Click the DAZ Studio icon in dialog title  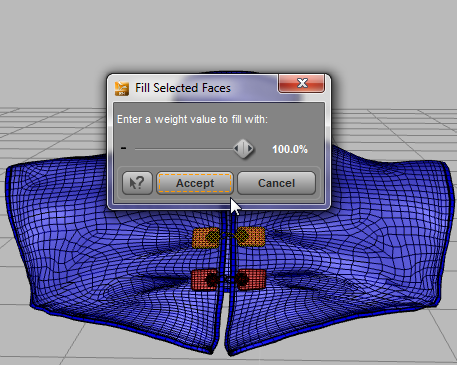coord(122,88)
